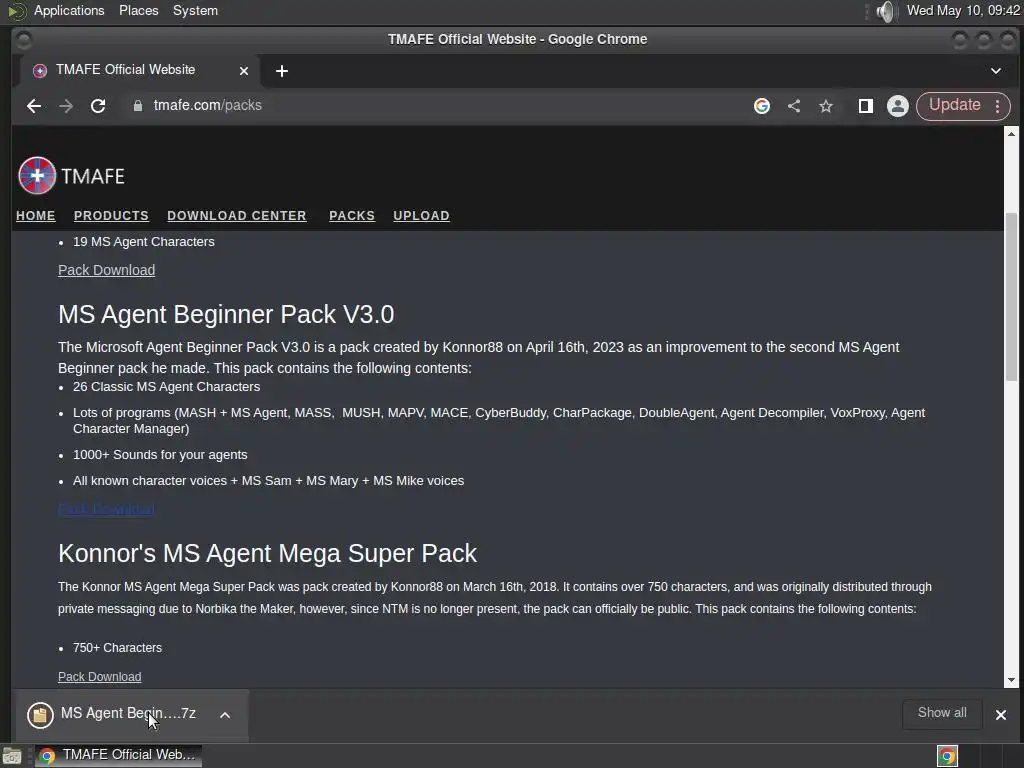This screenshot has width=1024, height=768.
Task: Select the PACKS nav link
Action: (x=352, y=216)
